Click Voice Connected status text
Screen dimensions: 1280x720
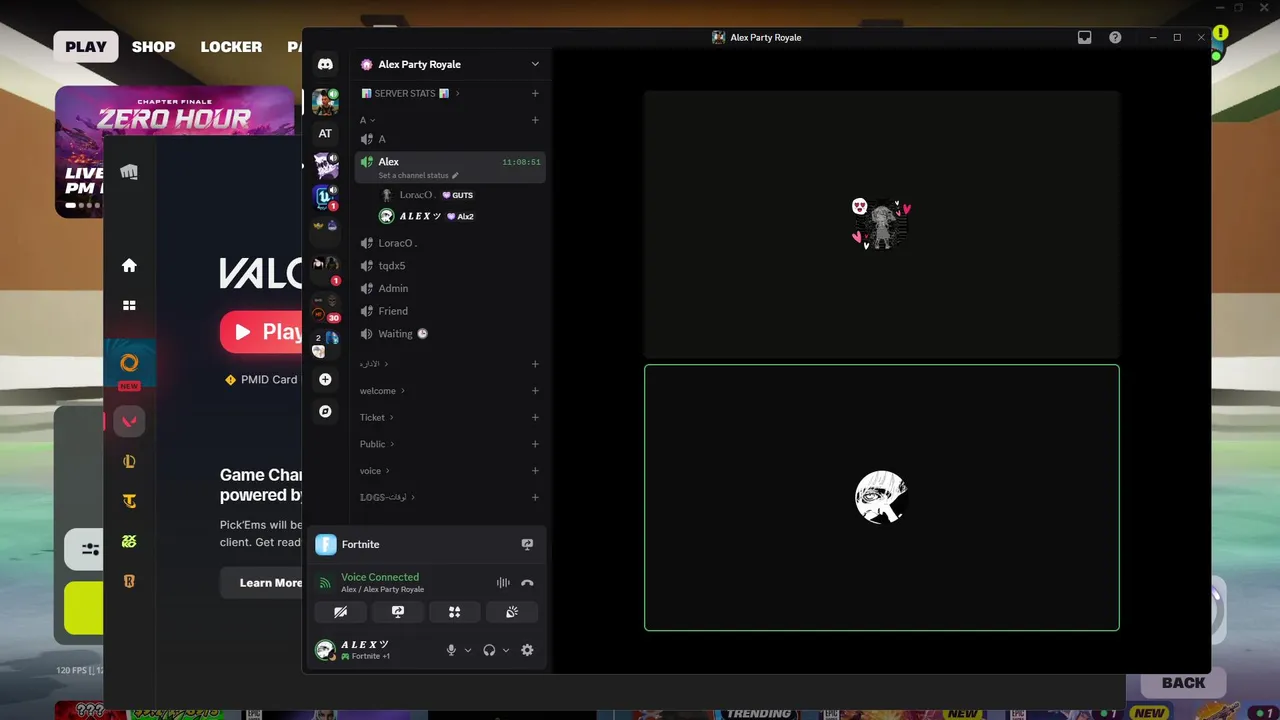pyautogui.click(x=380, y=577)
